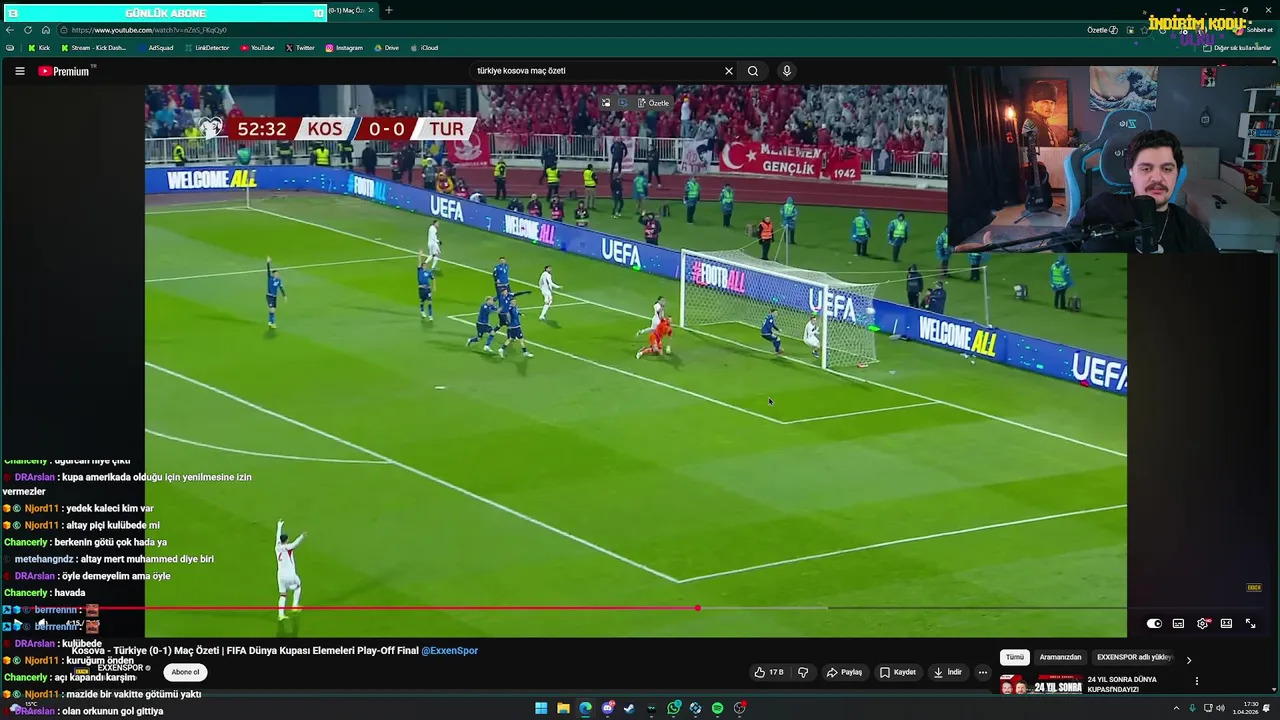Viewport: 1280px width, 720px height.
Task: Select the Tümü filter chip
Action: tap(1015, 657)
